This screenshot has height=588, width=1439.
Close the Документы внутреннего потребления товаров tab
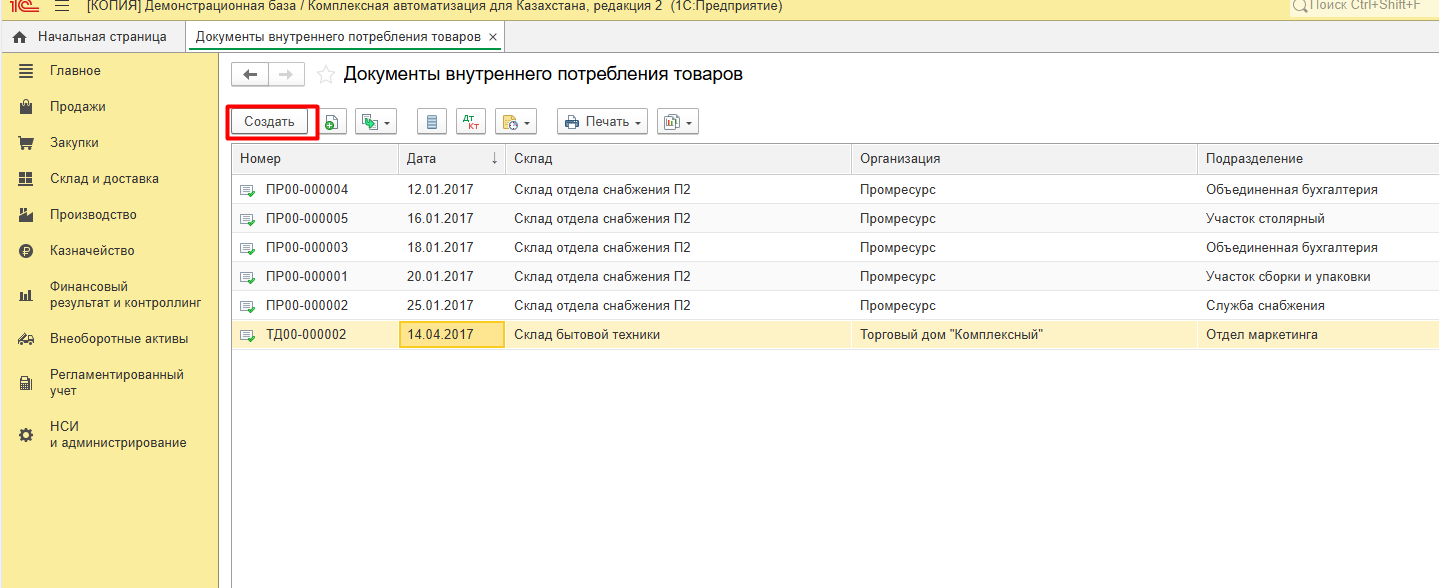pos(493,37)
